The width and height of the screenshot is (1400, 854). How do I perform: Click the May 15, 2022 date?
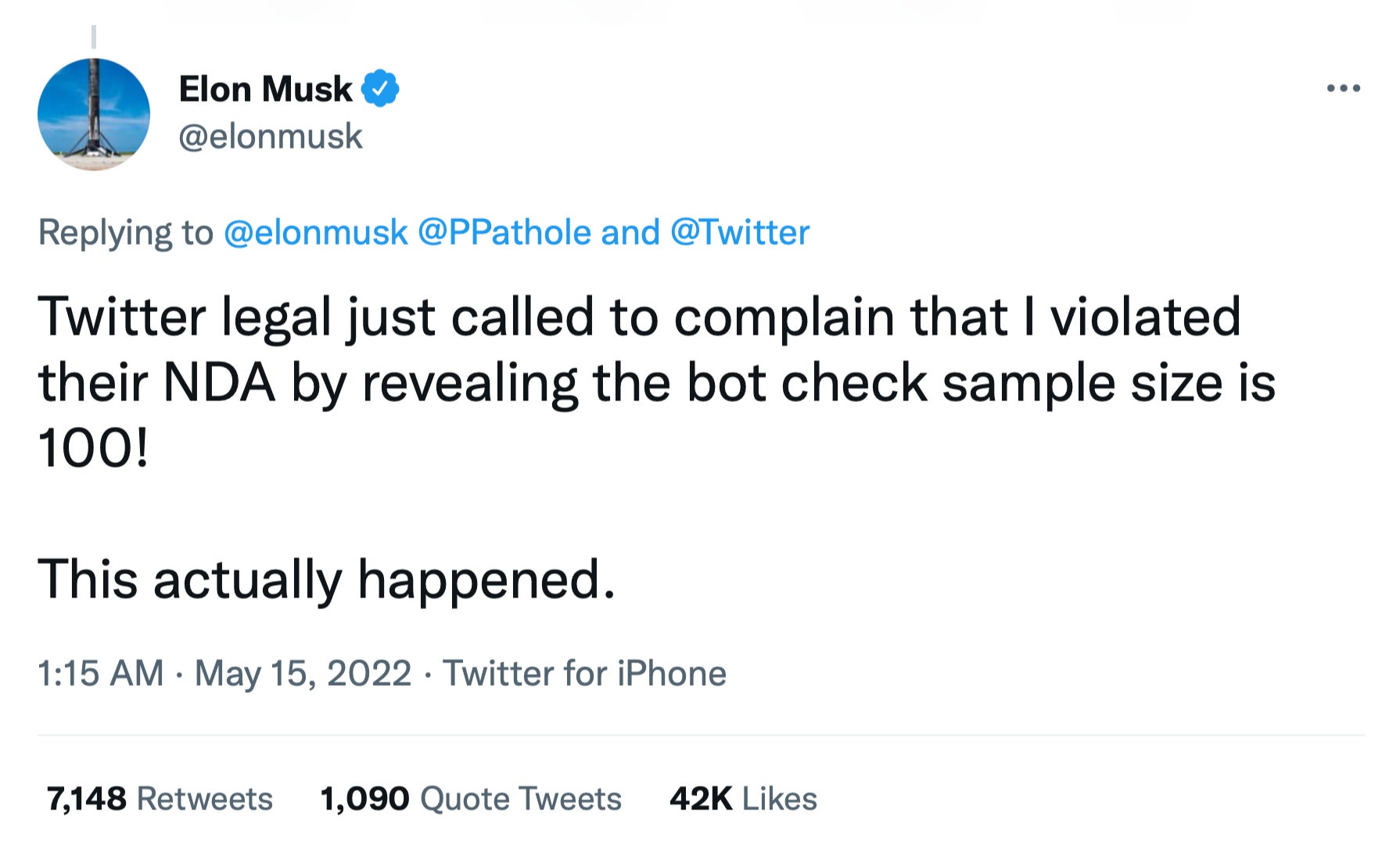303,673
